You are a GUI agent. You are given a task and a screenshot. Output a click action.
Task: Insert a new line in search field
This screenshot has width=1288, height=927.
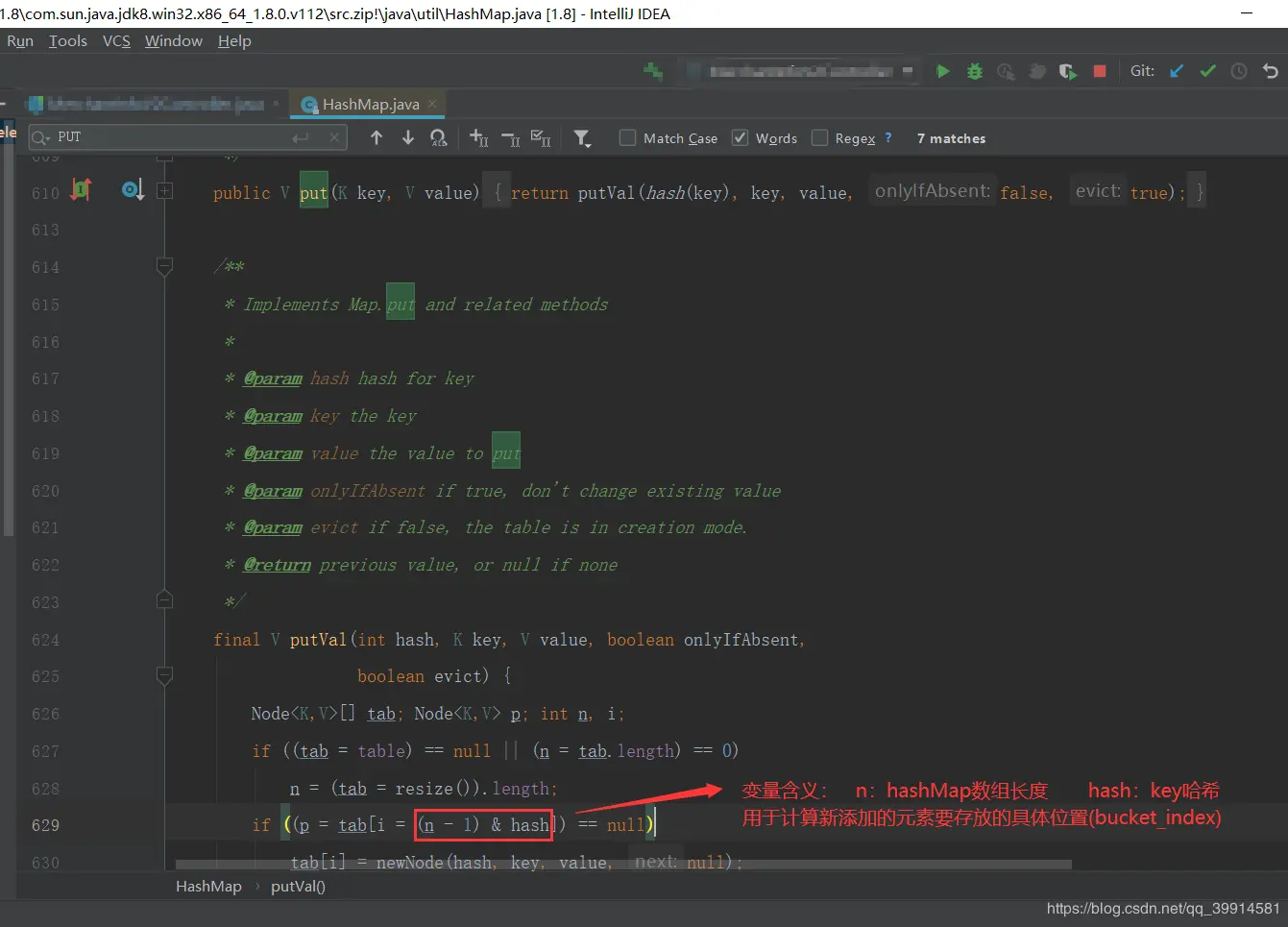pos(301,137)
